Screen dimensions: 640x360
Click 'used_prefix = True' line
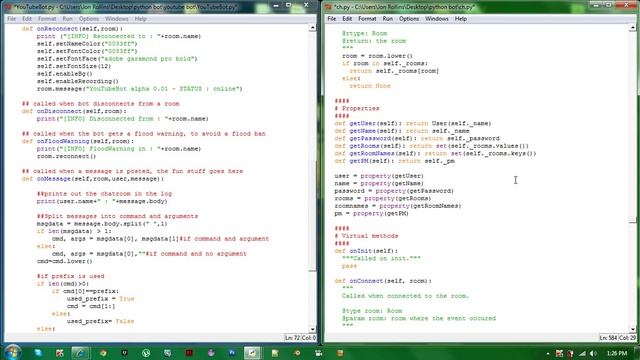click(x=100, y=299)
